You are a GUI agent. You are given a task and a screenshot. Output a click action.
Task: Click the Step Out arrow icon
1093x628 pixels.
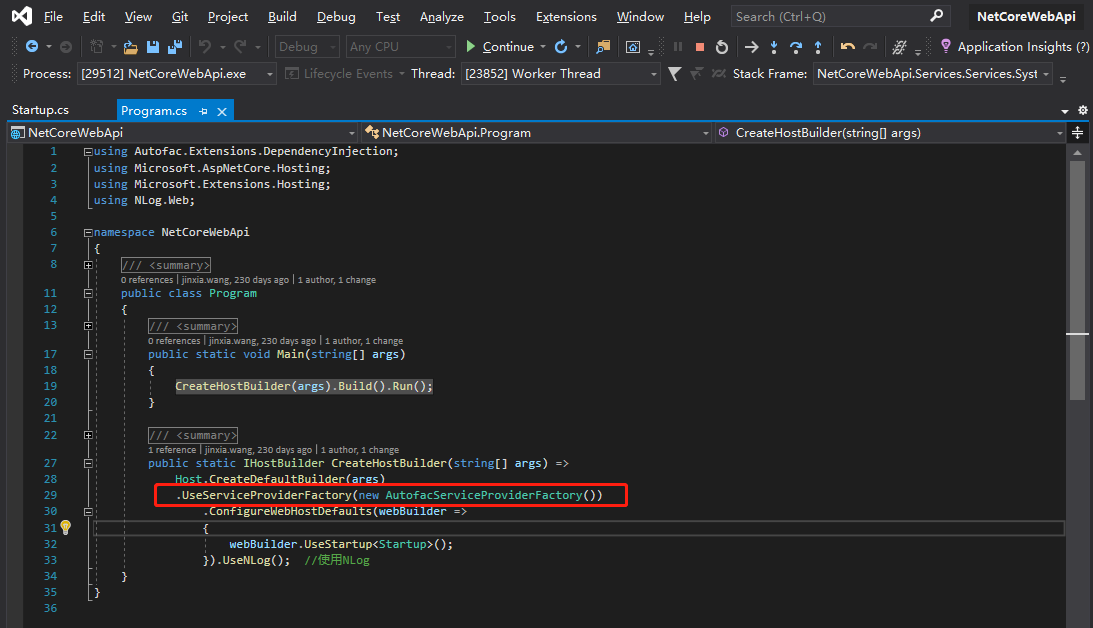pyautogui.click(x=818, y=47)
